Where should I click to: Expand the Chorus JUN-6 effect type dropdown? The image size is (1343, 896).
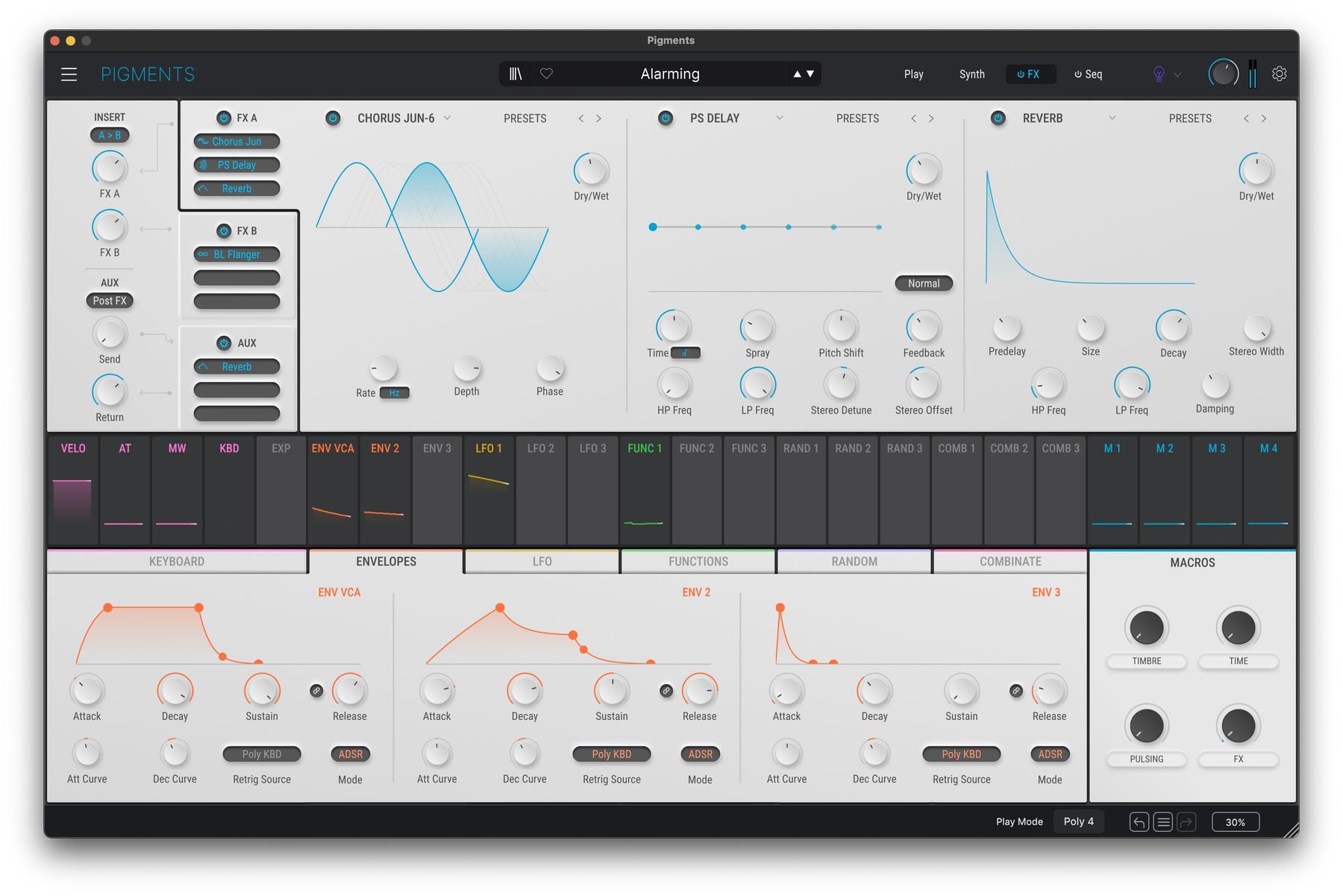(448, 118)
